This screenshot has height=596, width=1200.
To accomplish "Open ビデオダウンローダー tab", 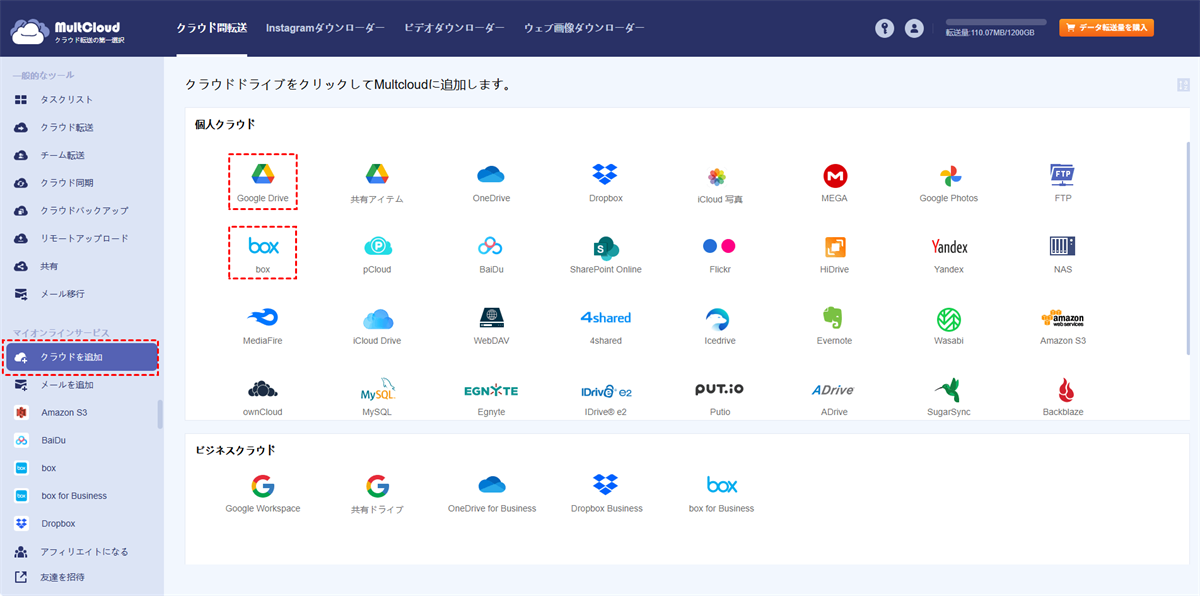I will pyautogui.click(x=454, y=28).
